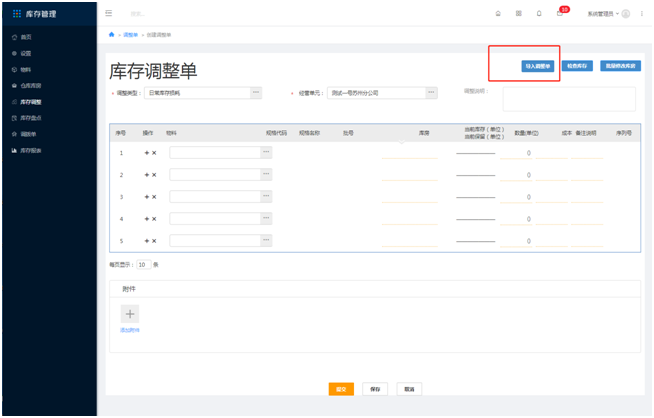Image resolution: width=654 pixels, height=418 pixels.
Task: Expand the 系统管理员 user dropdown
Action: [603, 14]
